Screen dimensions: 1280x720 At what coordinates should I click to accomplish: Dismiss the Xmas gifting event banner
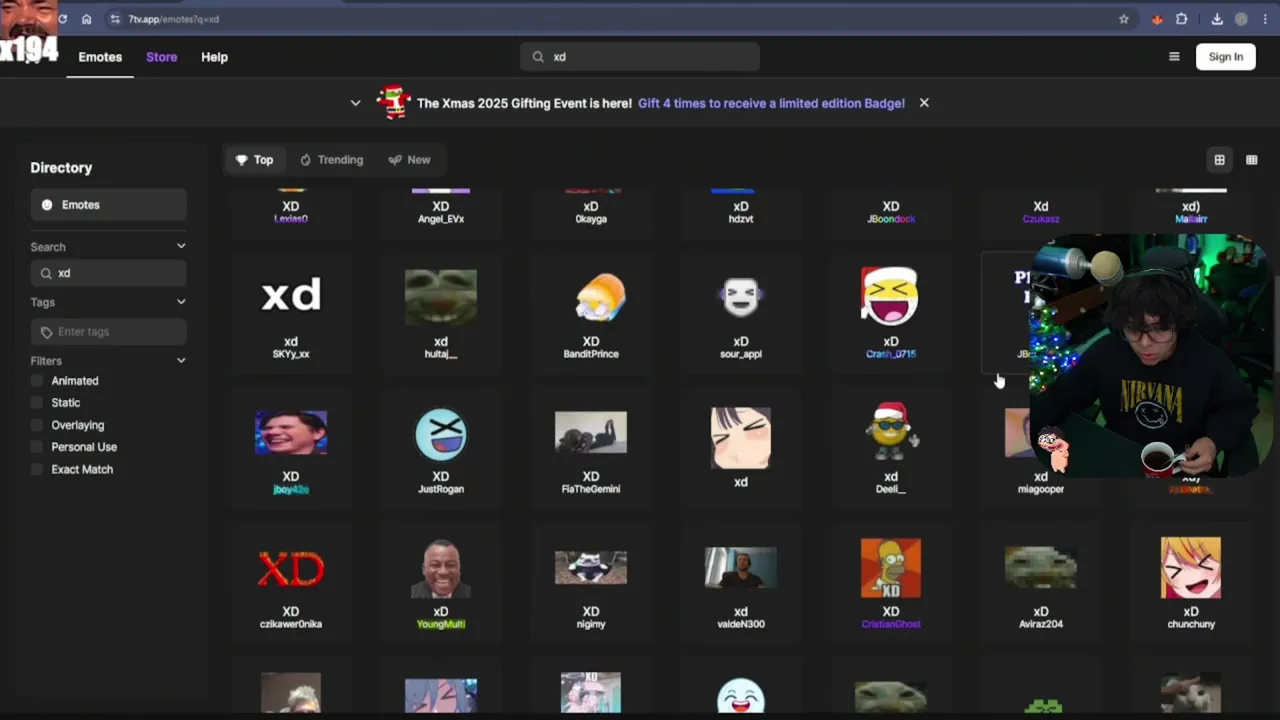(924, 103)
